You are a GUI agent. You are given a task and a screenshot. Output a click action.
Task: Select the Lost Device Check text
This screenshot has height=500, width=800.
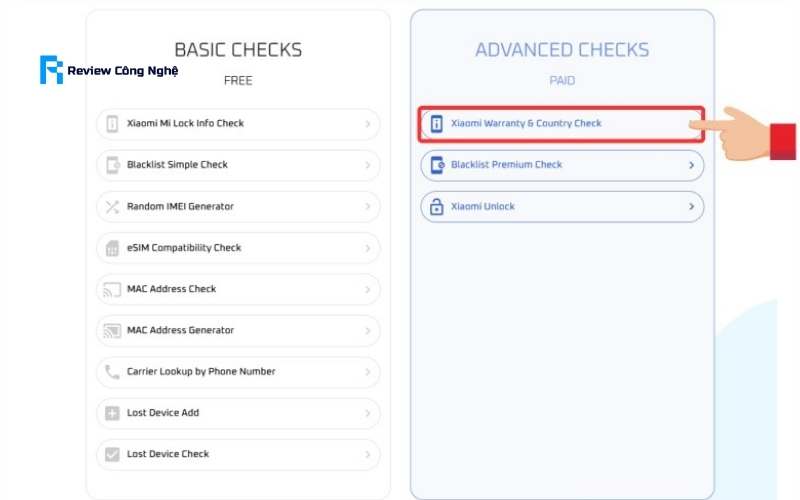[168, 454]
